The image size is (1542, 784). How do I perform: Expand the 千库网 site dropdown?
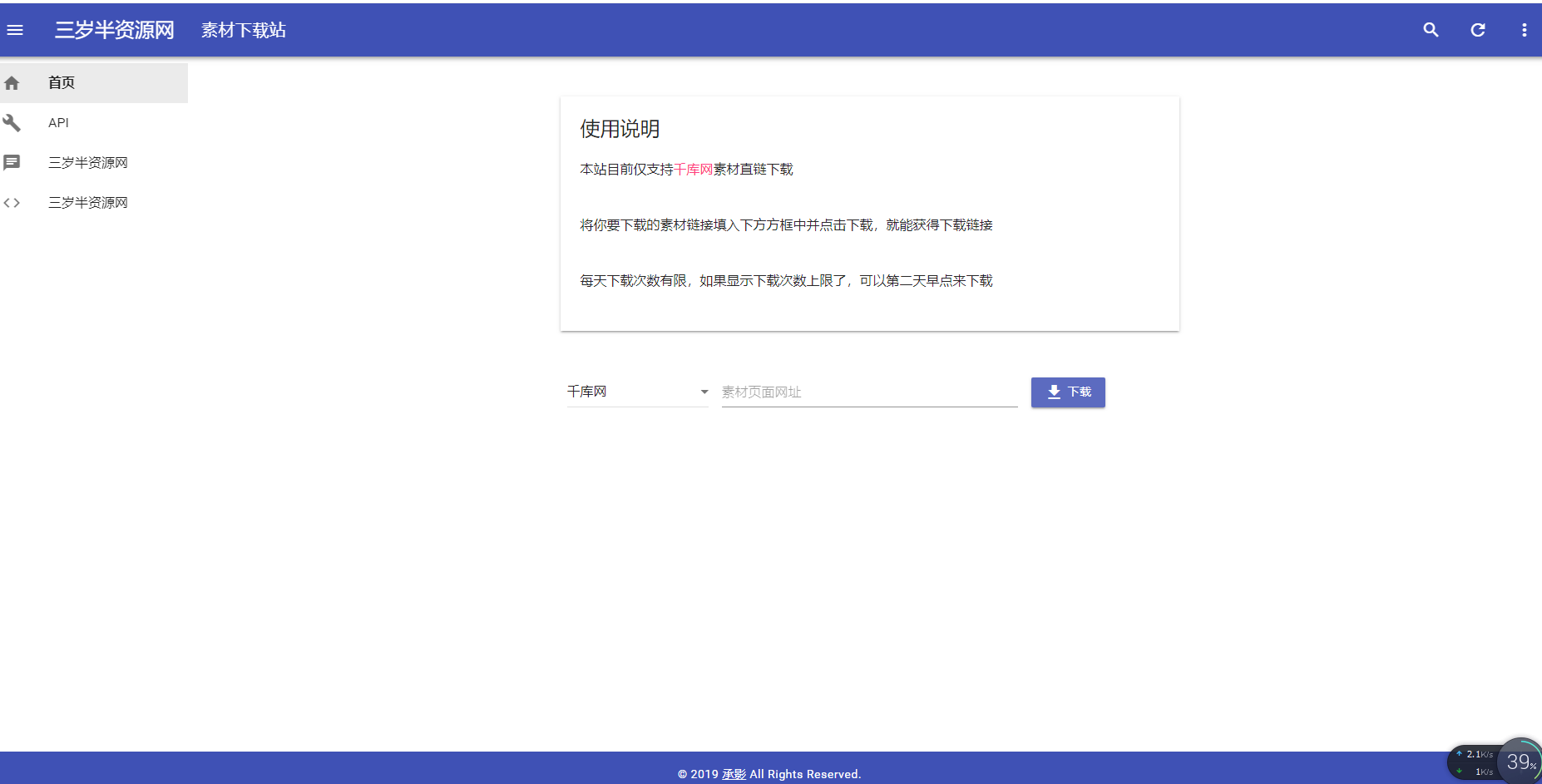click(637, 392)
